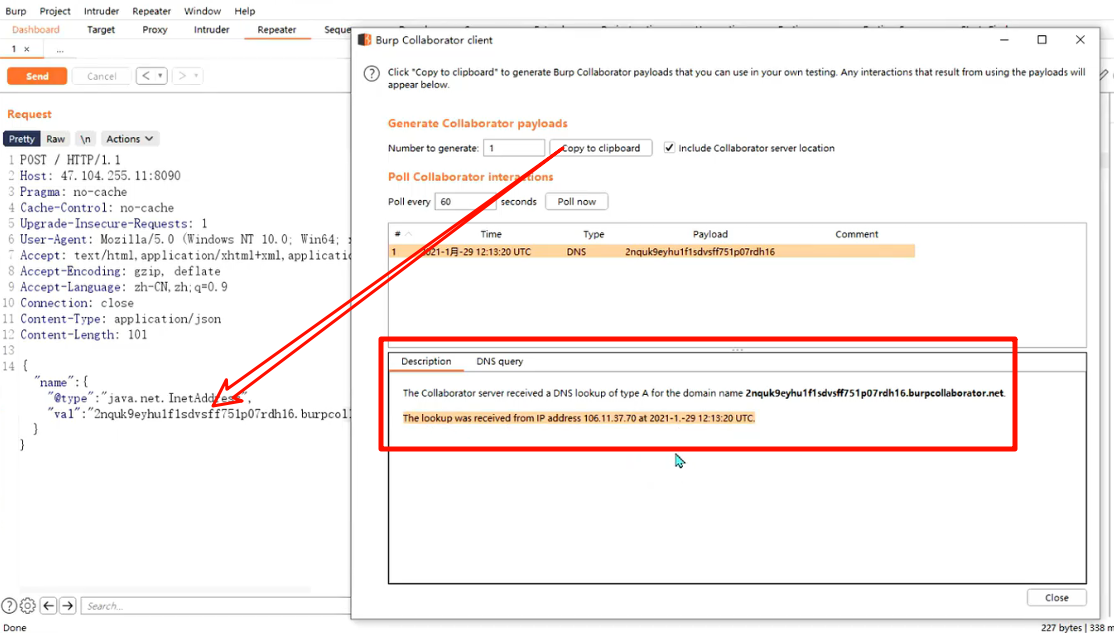The image size is (1114, 633).
Task: Click the Poll now button
Action: [x=577, y=201]
